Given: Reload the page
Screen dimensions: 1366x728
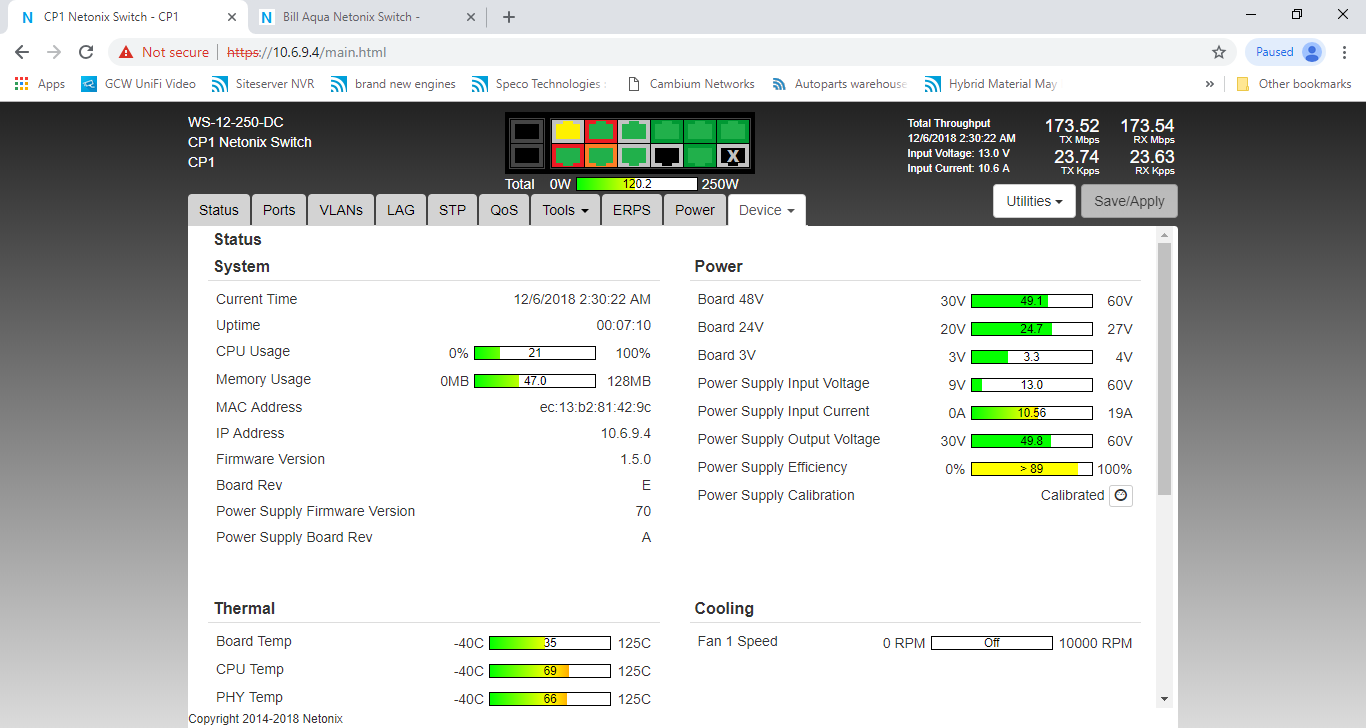Looking at the screenshot, I should (86, 52).
